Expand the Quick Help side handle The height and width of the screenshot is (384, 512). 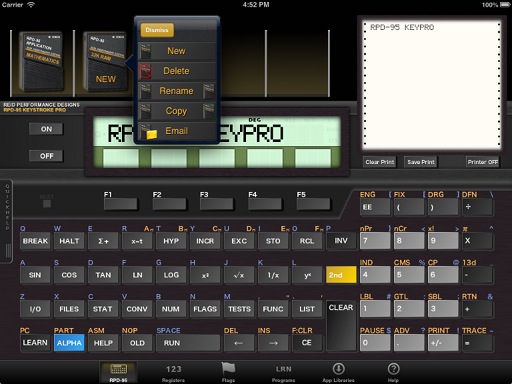[7, 222]
